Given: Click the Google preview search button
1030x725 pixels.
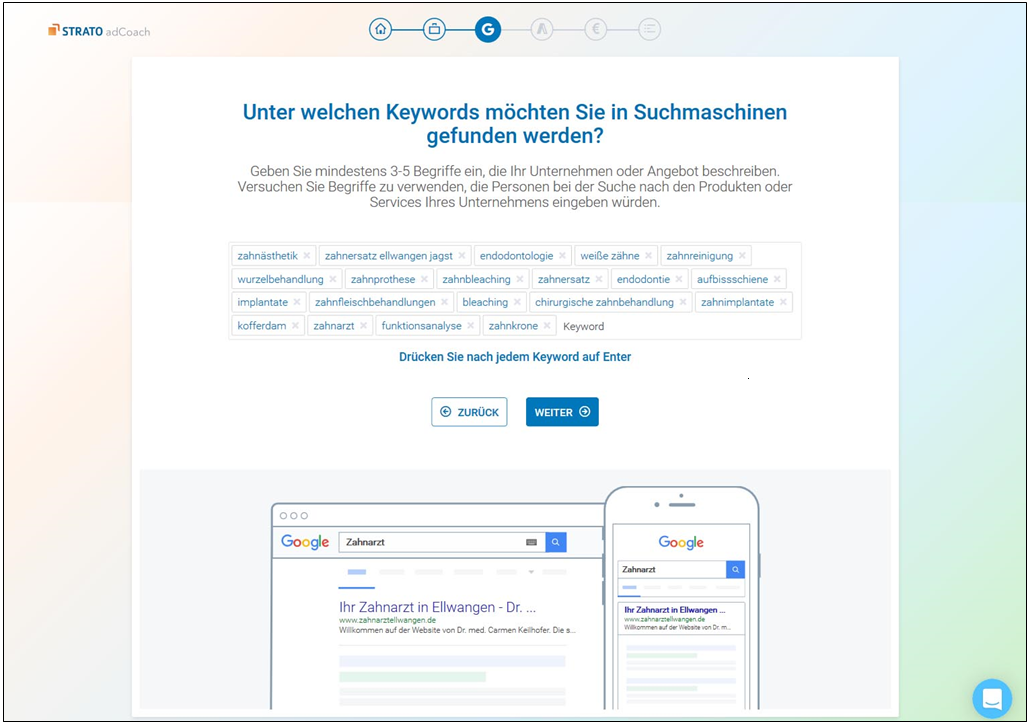Looking at the screenshot, I should coord(556,542).
